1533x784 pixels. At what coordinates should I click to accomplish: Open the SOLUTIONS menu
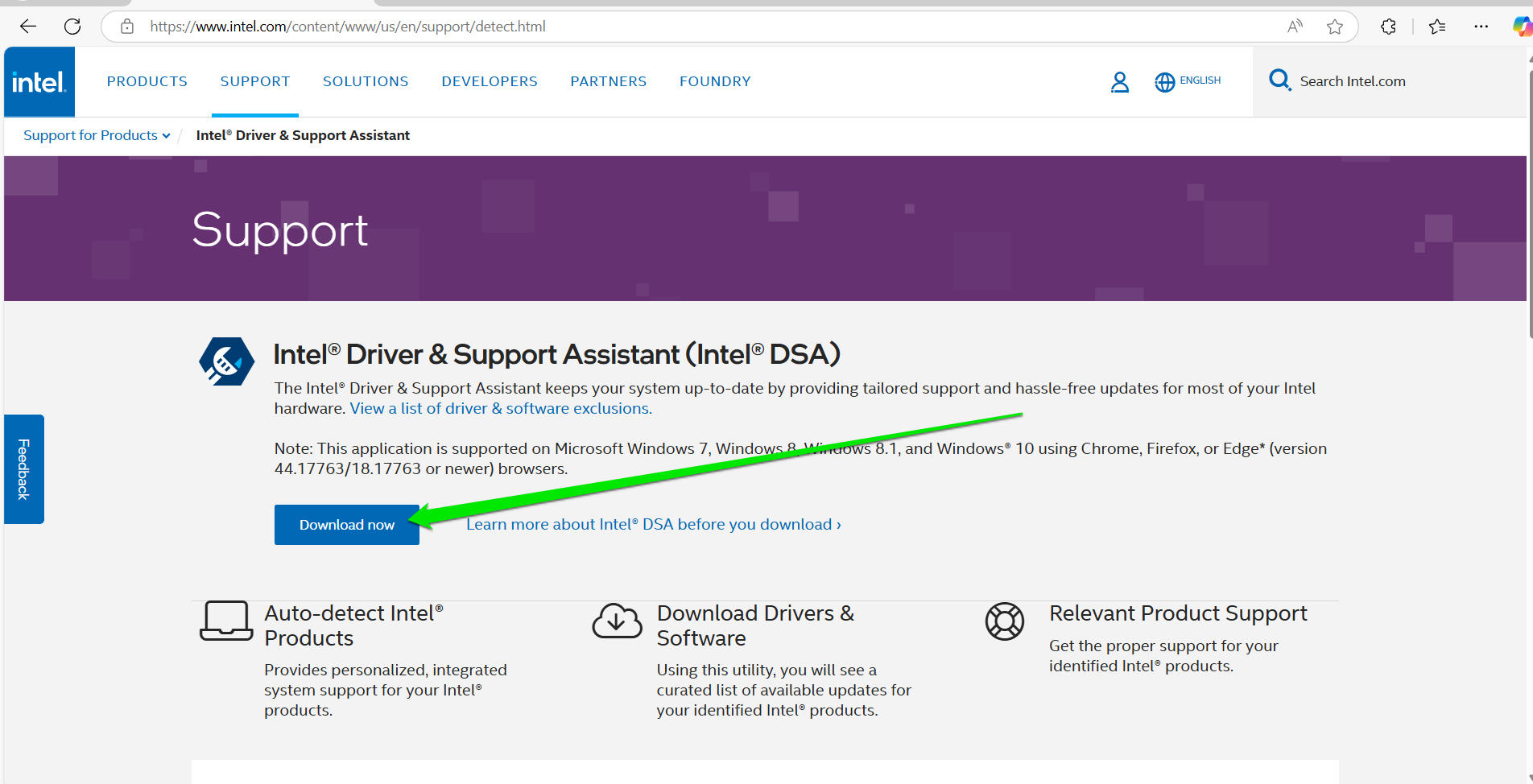tap(366, 81)
